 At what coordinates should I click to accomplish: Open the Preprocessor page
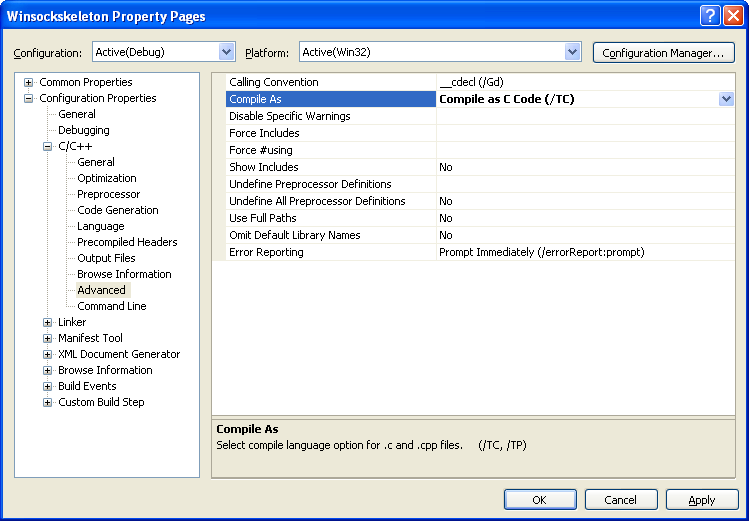pos(109,194)
